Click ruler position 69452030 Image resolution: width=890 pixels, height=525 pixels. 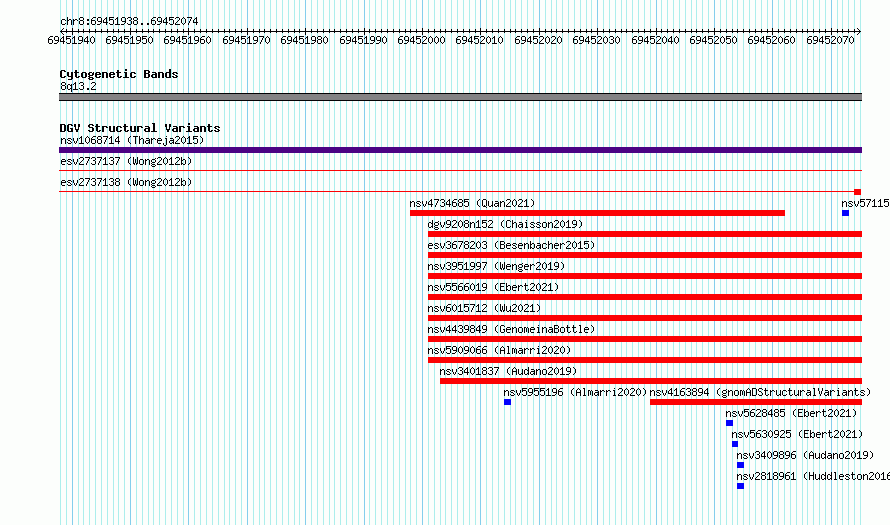click(x=596, y=40)
